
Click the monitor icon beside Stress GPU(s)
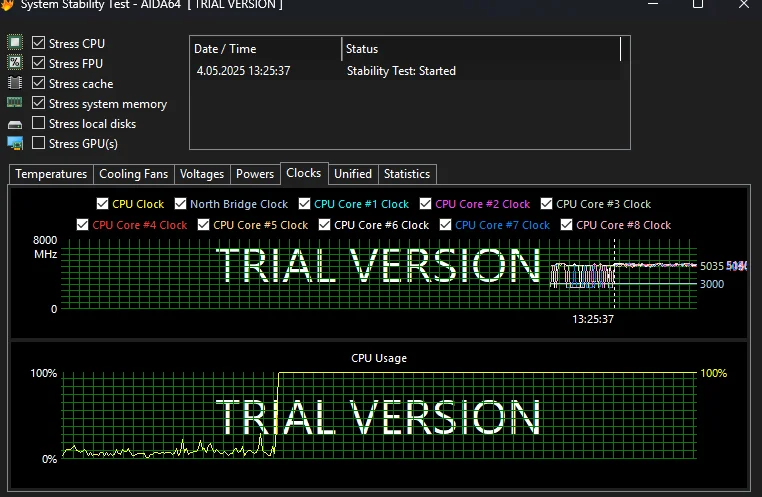pyautogui.click(x=15, y=143)
